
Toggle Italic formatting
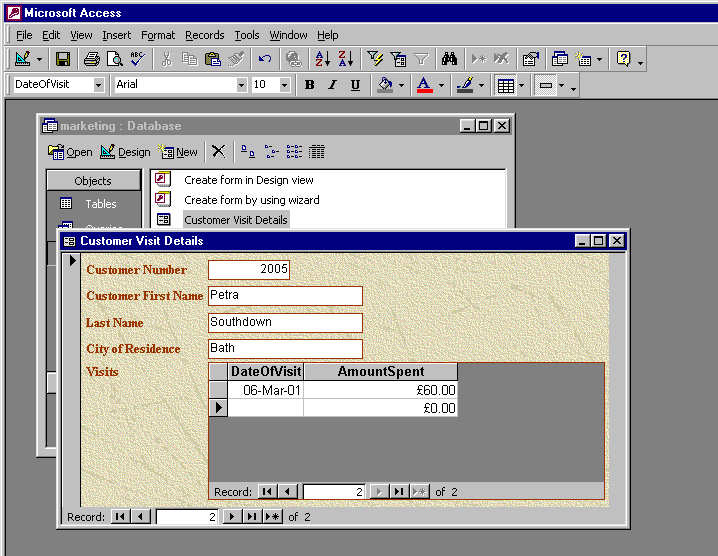click(332, 85)
